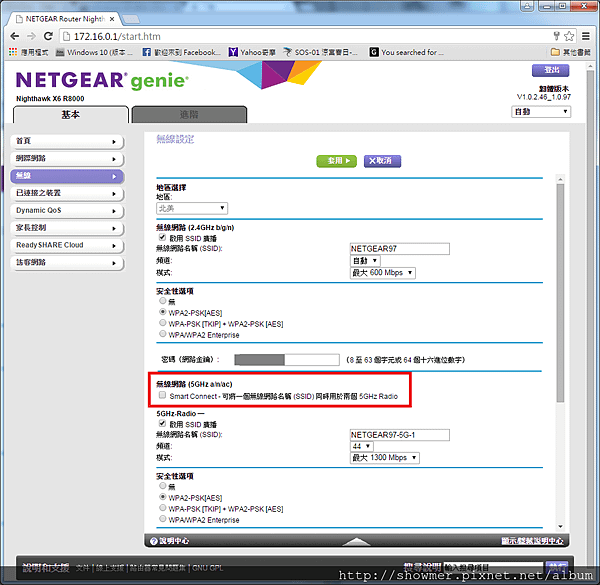Switch to the Basic tab

(71, 115)
